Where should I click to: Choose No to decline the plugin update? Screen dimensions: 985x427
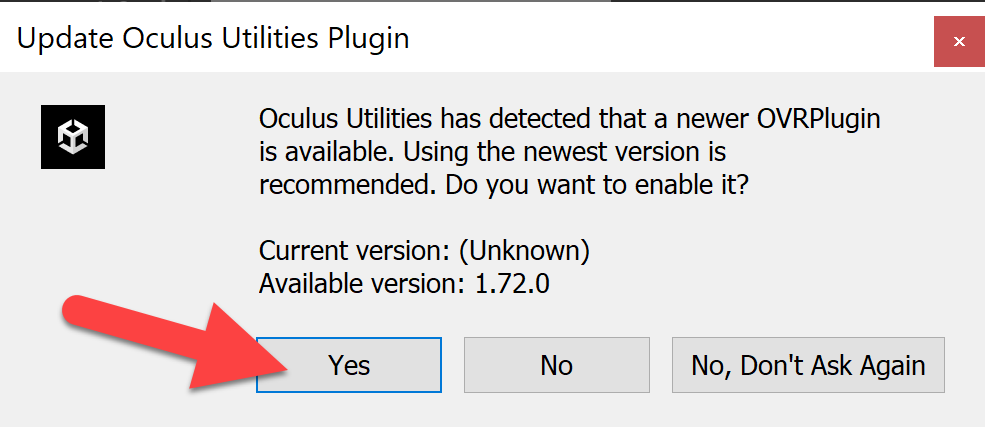click(x=557, y=365)
